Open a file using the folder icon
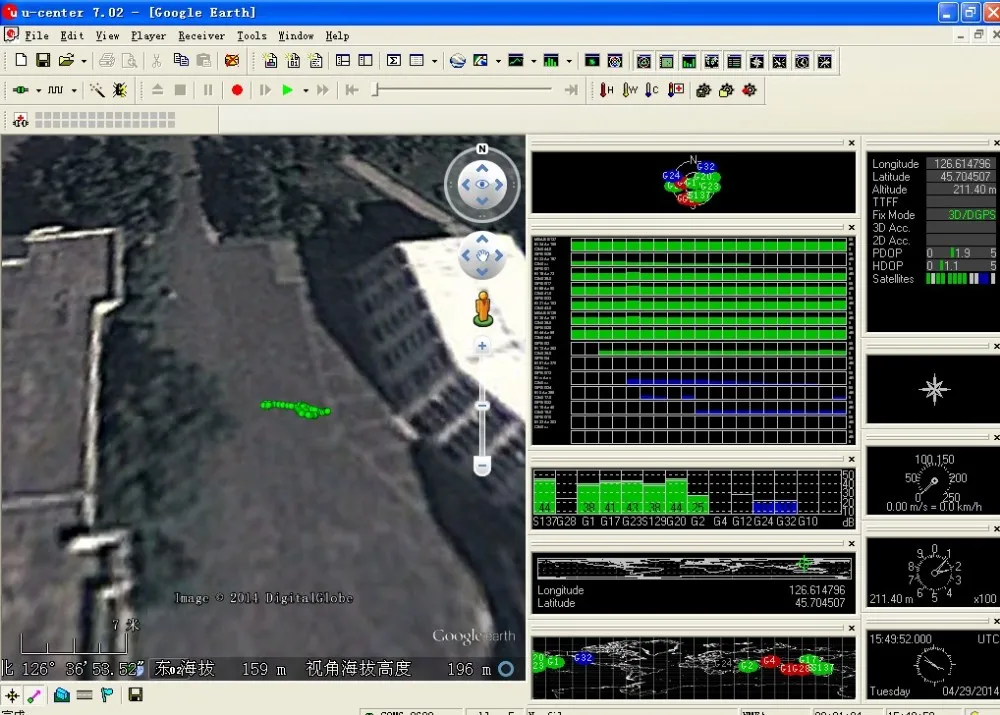Screen dimensions: 1000x715 [x=66, y=61]
